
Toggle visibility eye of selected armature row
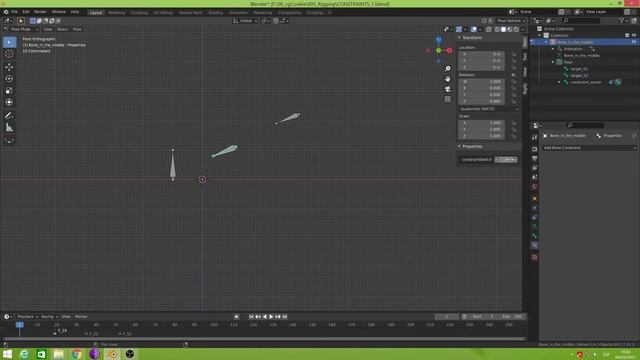pos(634,42)
